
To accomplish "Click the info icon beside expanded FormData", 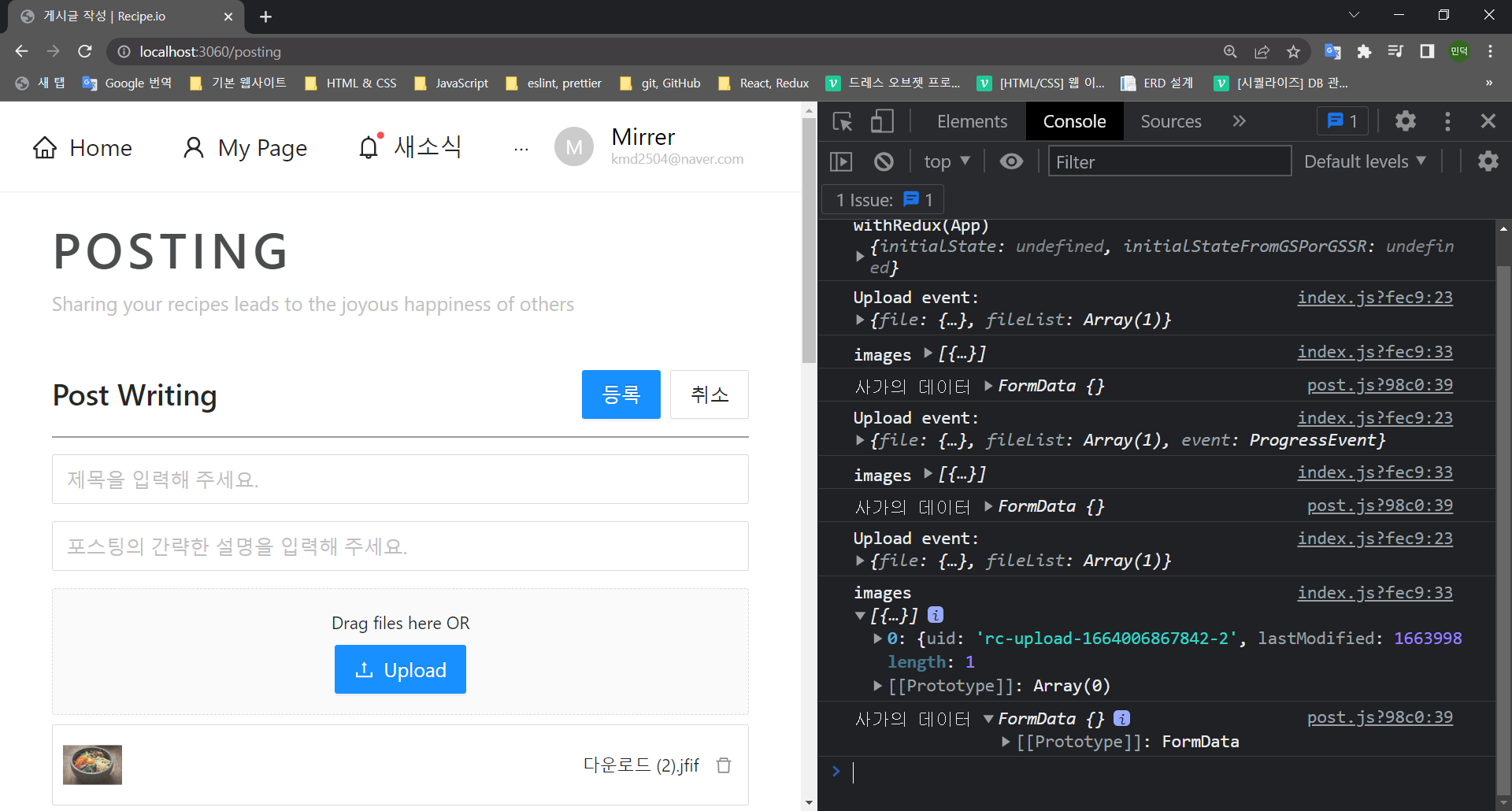I will point(1122,718).
